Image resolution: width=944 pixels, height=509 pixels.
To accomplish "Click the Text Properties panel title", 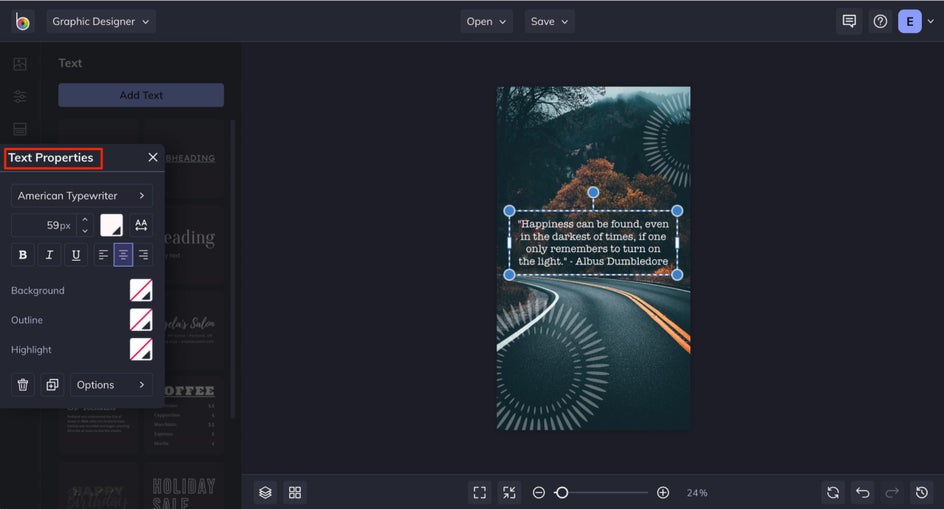I will point(51,158).
